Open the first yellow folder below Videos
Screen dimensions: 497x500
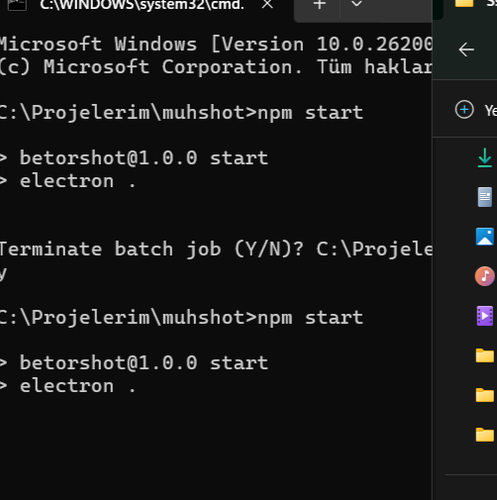(x=485, y=355)
